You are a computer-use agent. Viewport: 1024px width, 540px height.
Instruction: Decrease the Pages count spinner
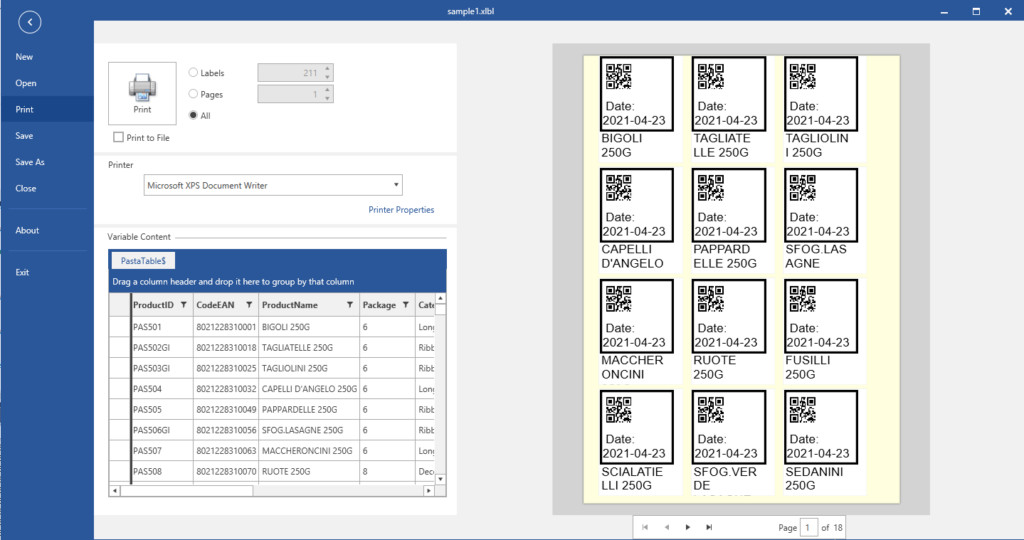click(x=328, y=99)
